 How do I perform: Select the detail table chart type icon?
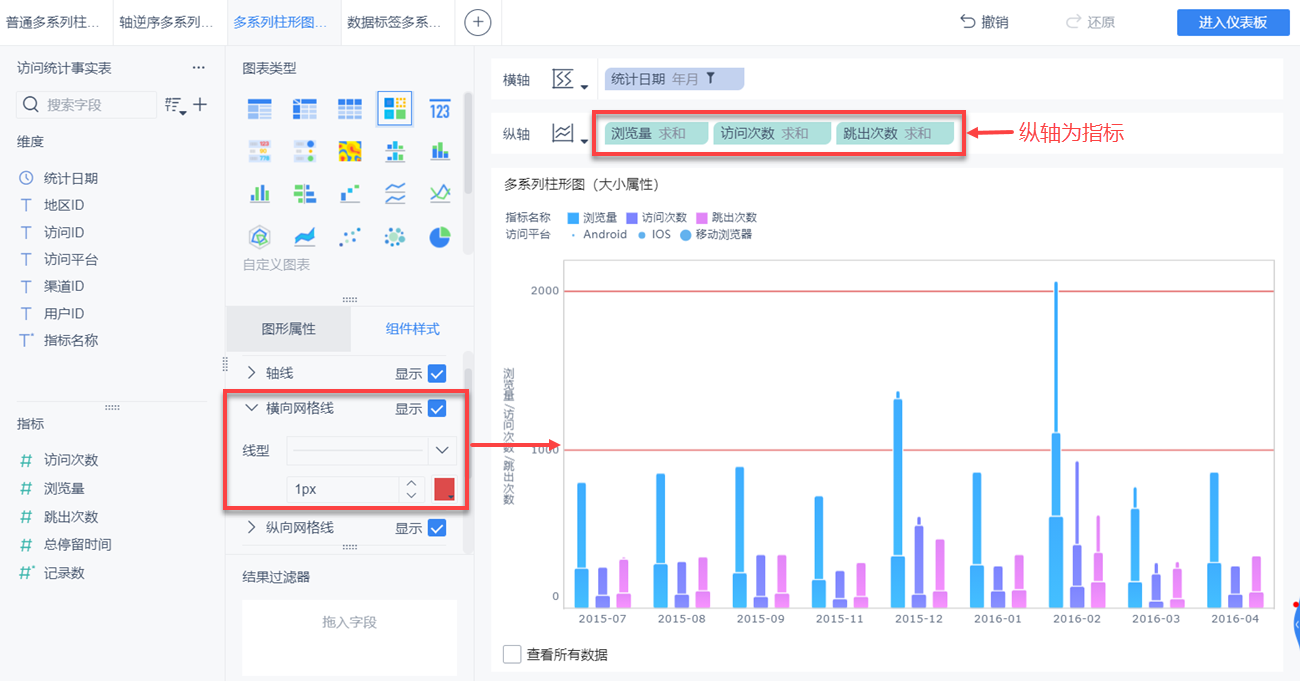point(350,108)
